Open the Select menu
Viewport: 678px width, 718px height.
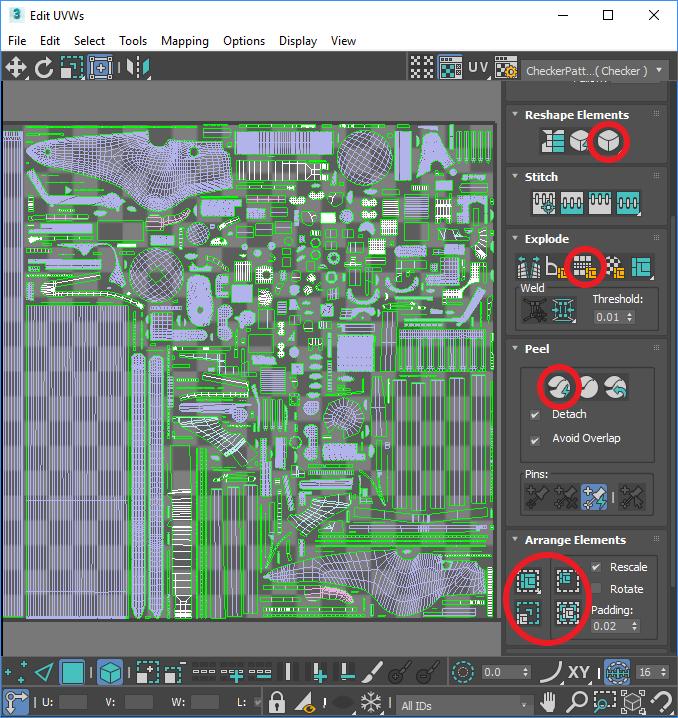(x=89, y=41)
